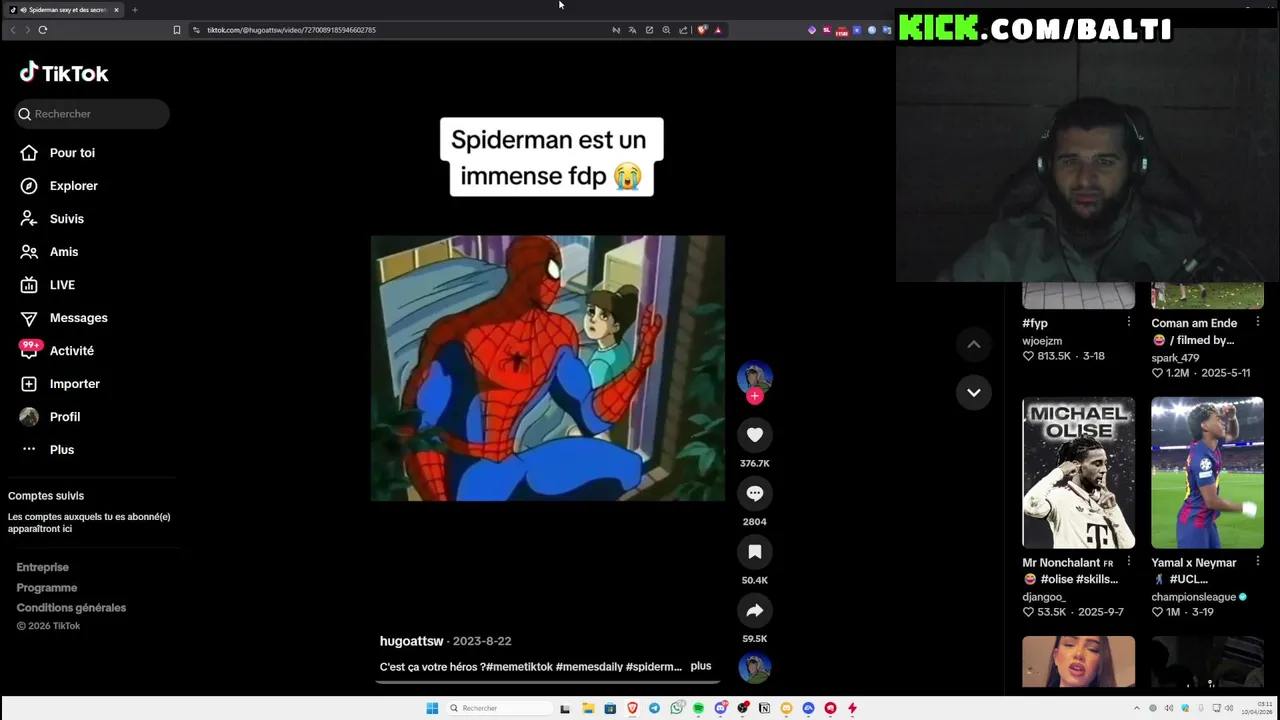This screenshot has height=720, width=1280.
Task: Click browser address bar URL
Action: (x=291, y=30)
